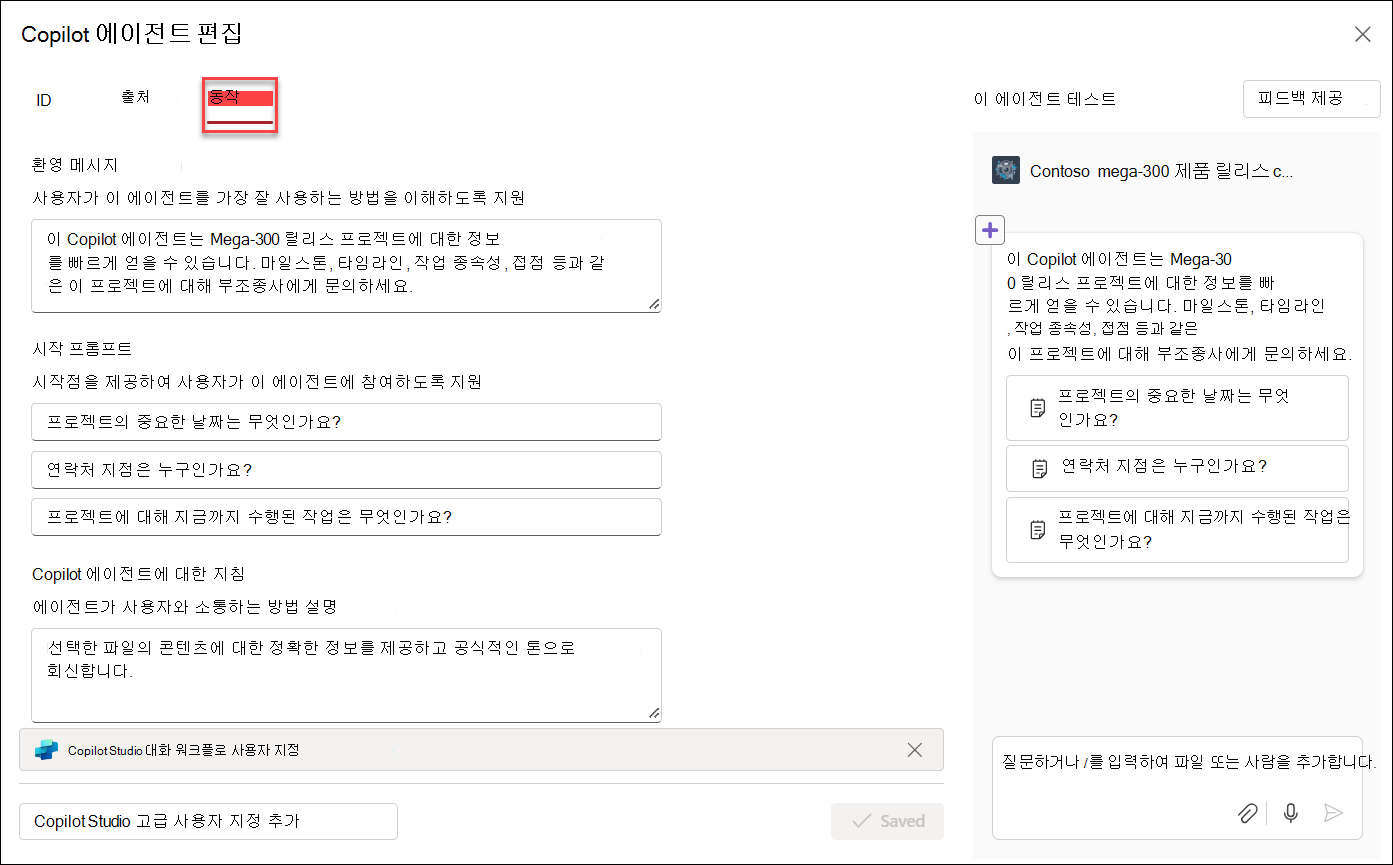Click the notepad icon beside 연락처 지점 suggestion
This screenshot has height=865, width=1393.
(x=1039, y=468)
